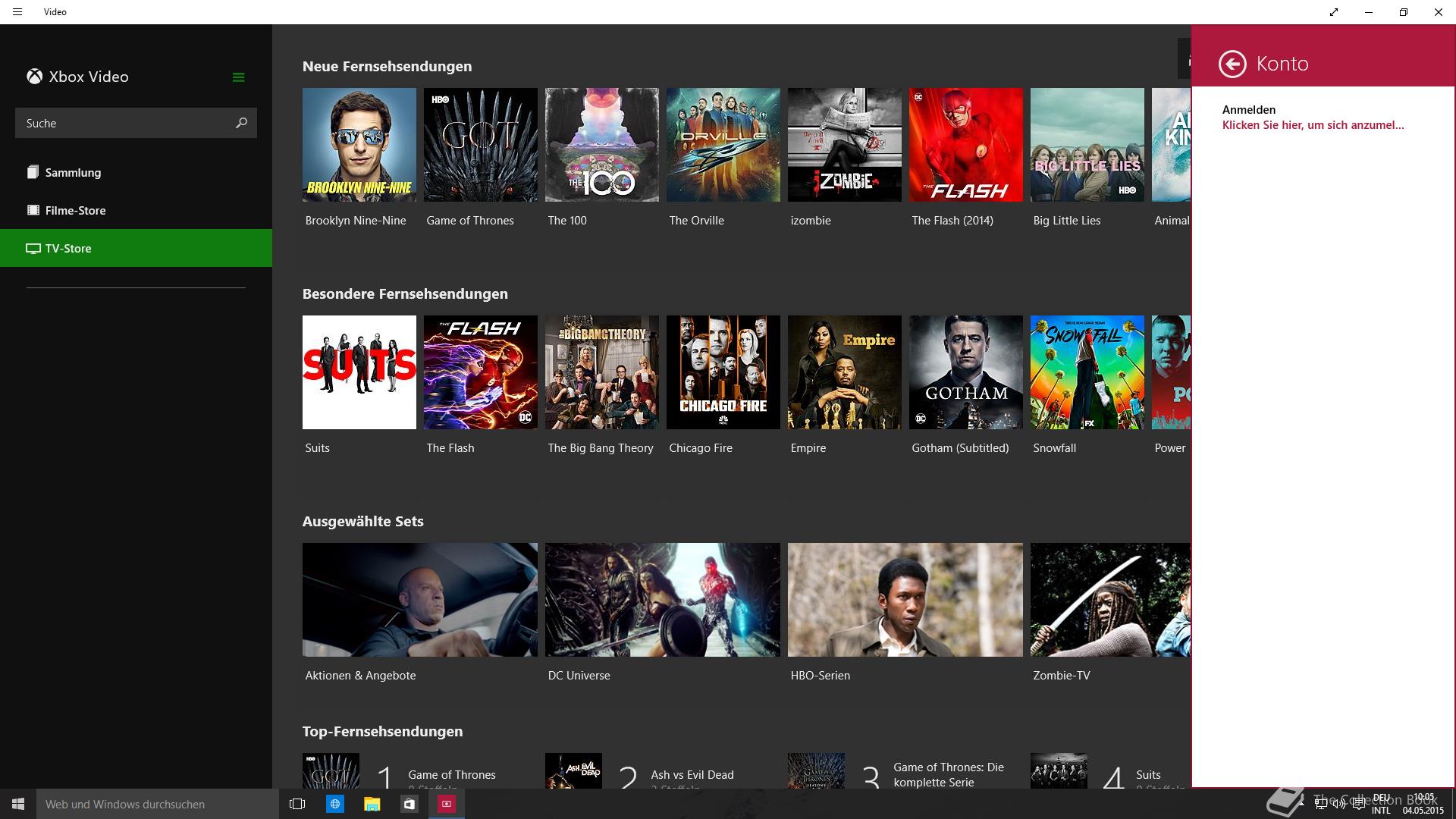Open the Snowfall poster
Image resolution: width=1456 pixels, height=819 pixels.
pyautogui.click(x=1087, y=372)
